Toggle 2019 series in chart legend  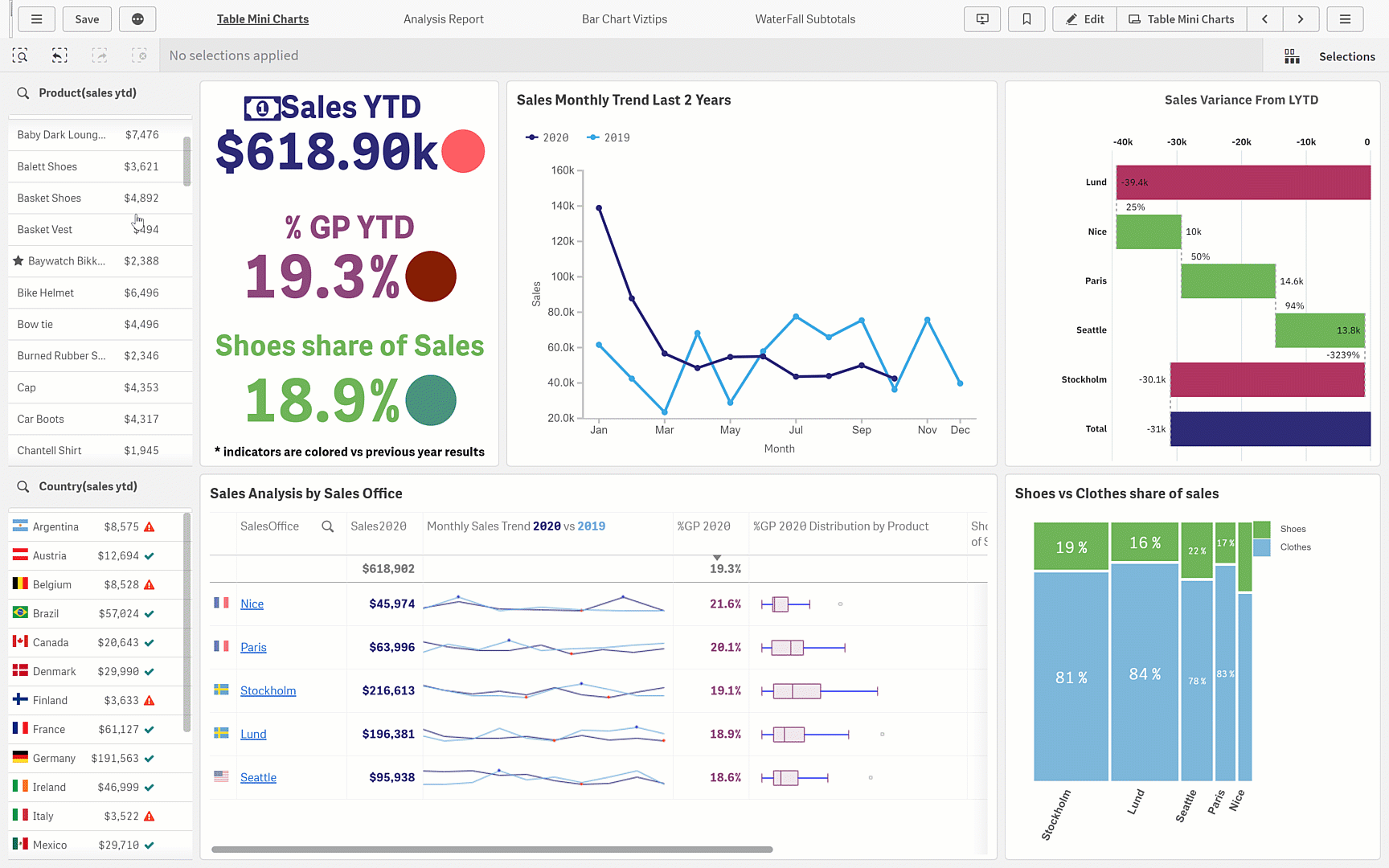(x=609, y=137)
